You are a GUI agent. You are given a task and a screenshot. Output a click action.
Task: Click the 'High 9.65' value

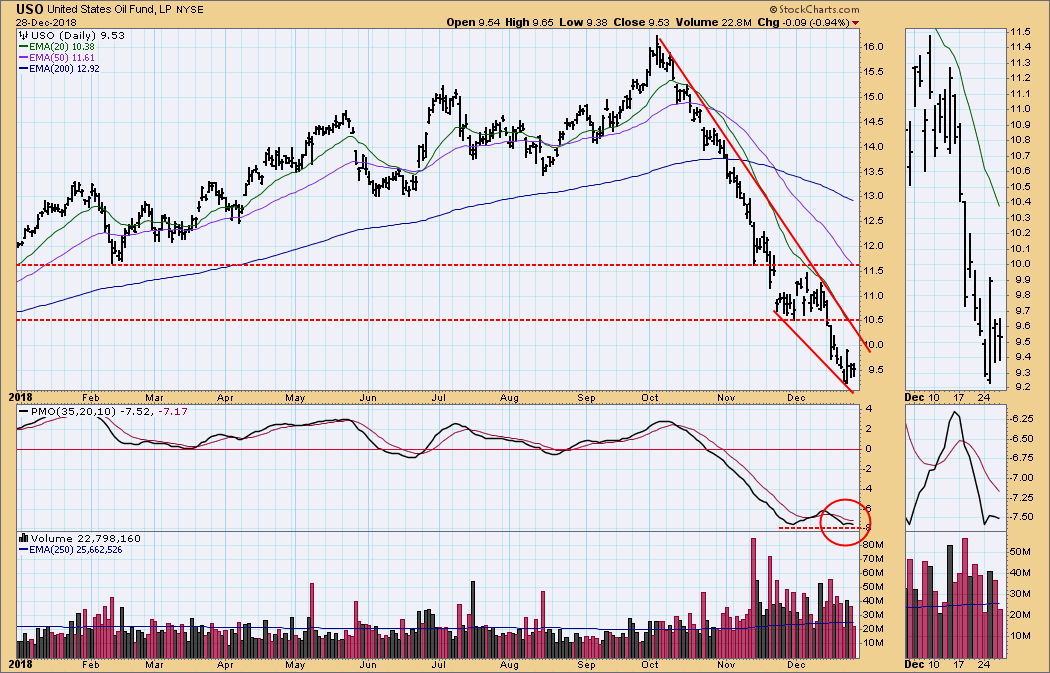(530, 22)
